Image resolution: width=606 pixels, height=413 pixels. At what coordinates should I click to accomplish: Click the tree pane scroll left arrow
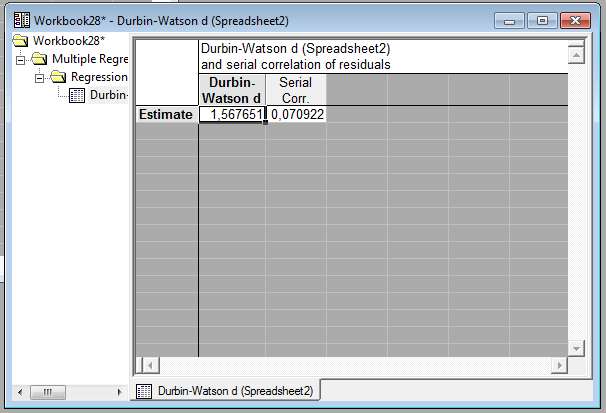[x=20, y=392]
